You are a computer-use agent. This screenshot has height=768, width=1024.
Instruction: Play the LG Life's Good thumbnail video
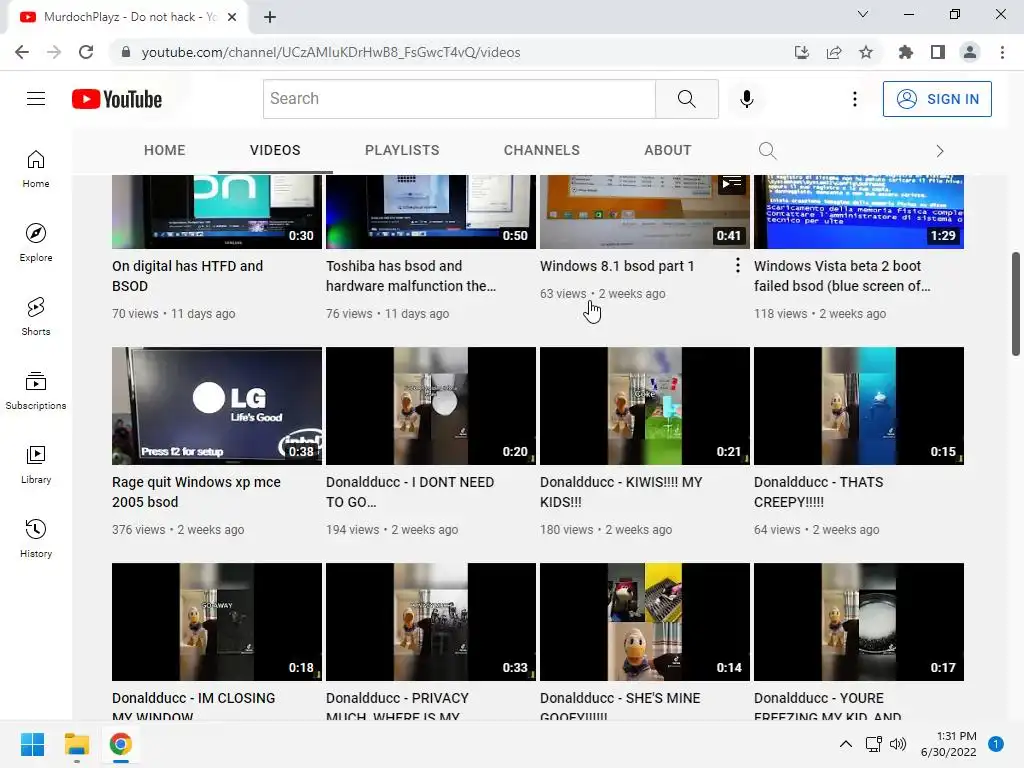tap(217, 406)
